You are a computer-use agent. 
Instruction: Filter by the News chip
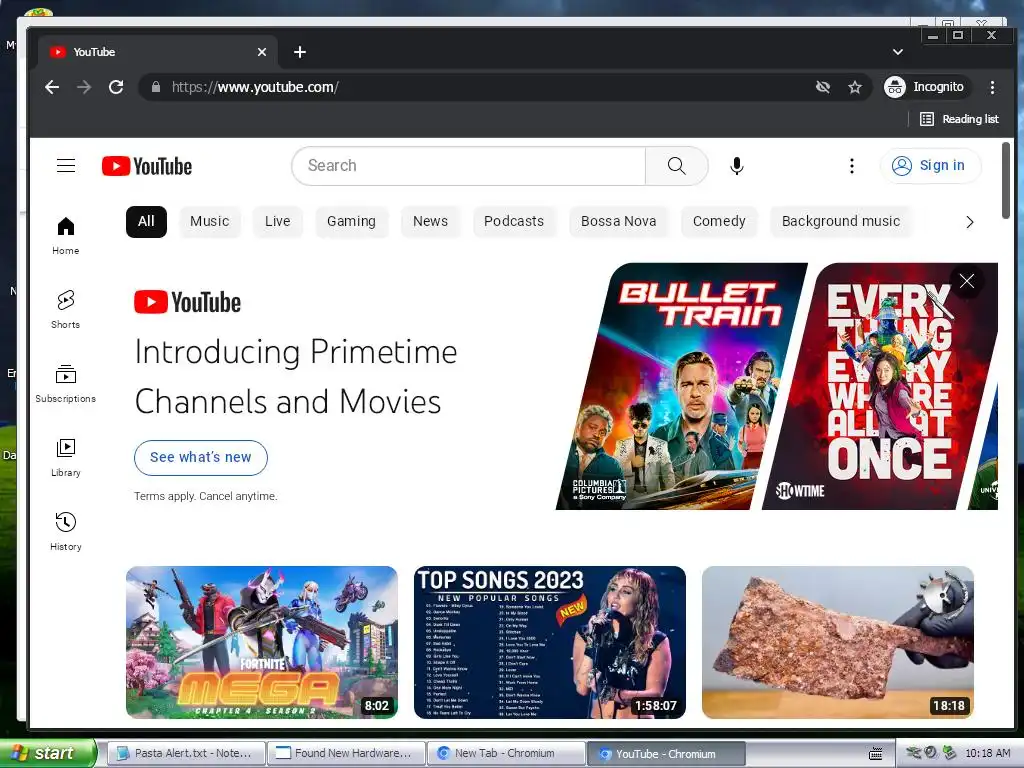430,221
